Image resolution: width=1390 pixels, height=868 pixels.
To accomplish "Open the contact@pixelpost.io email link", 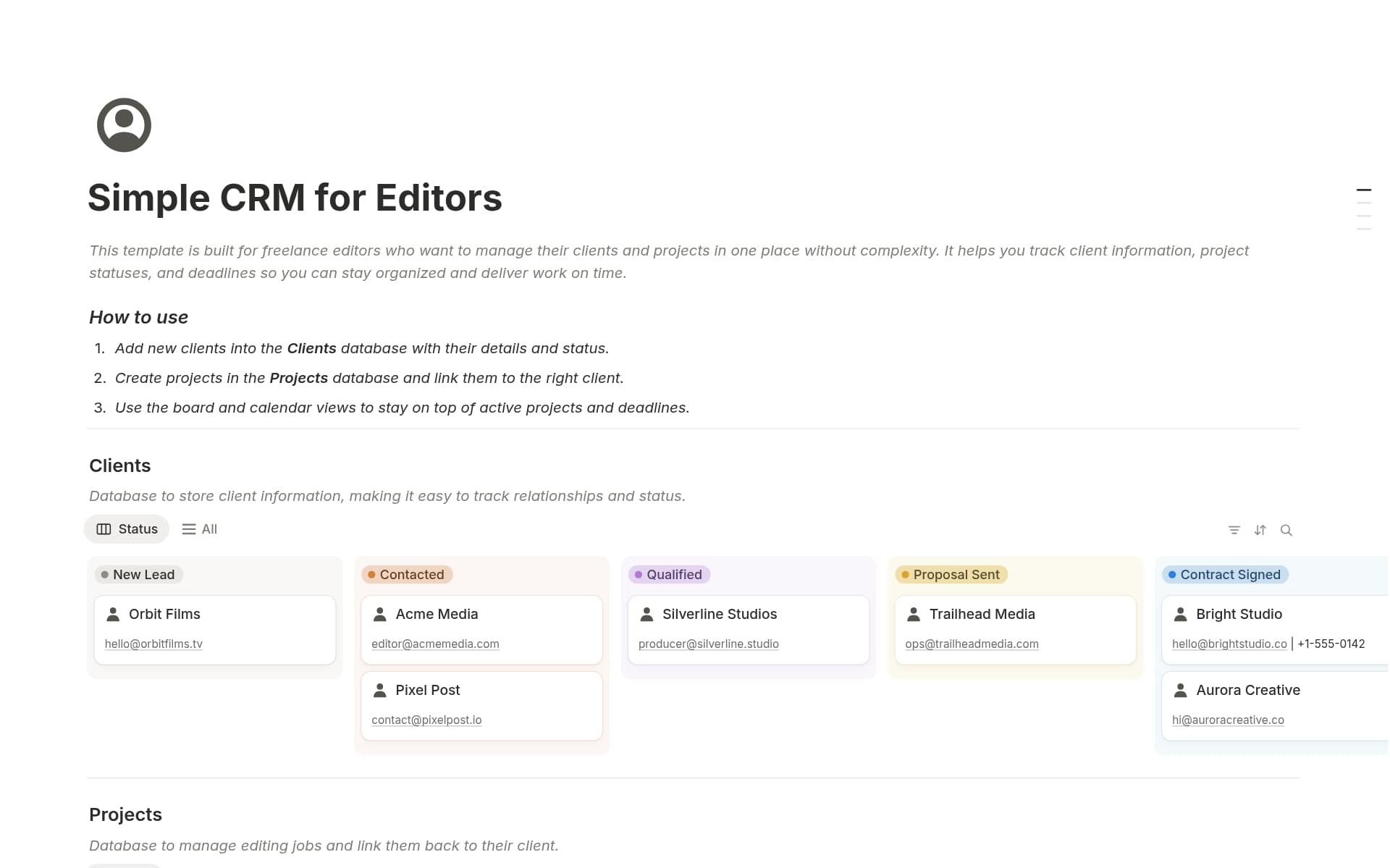I will click(426, 720).
